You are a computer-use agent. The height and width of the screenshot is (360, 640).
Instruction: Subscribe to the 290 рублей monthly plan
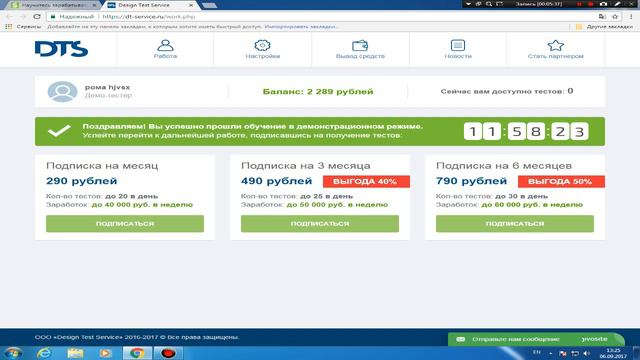(x=125, y=224)
